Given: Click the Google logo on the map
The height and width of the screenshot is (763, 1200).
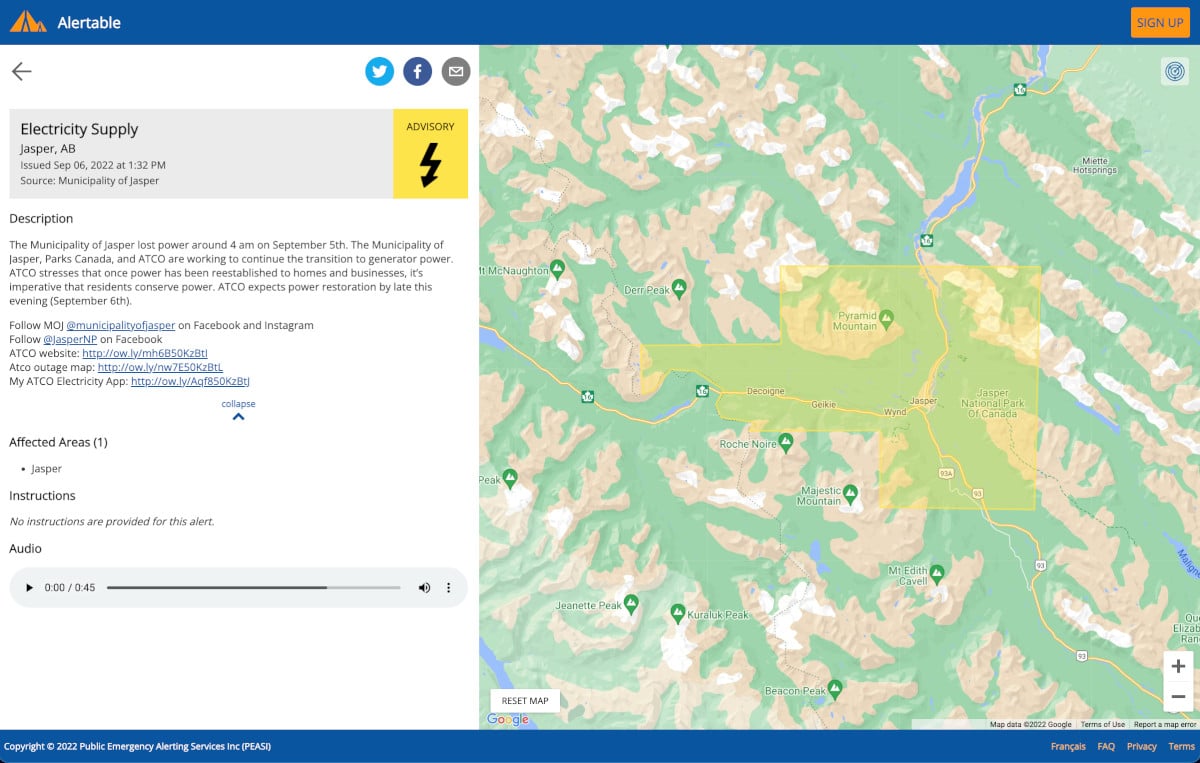Looking at the screenshot, I should pyautogui.click(x=508, y=719).
